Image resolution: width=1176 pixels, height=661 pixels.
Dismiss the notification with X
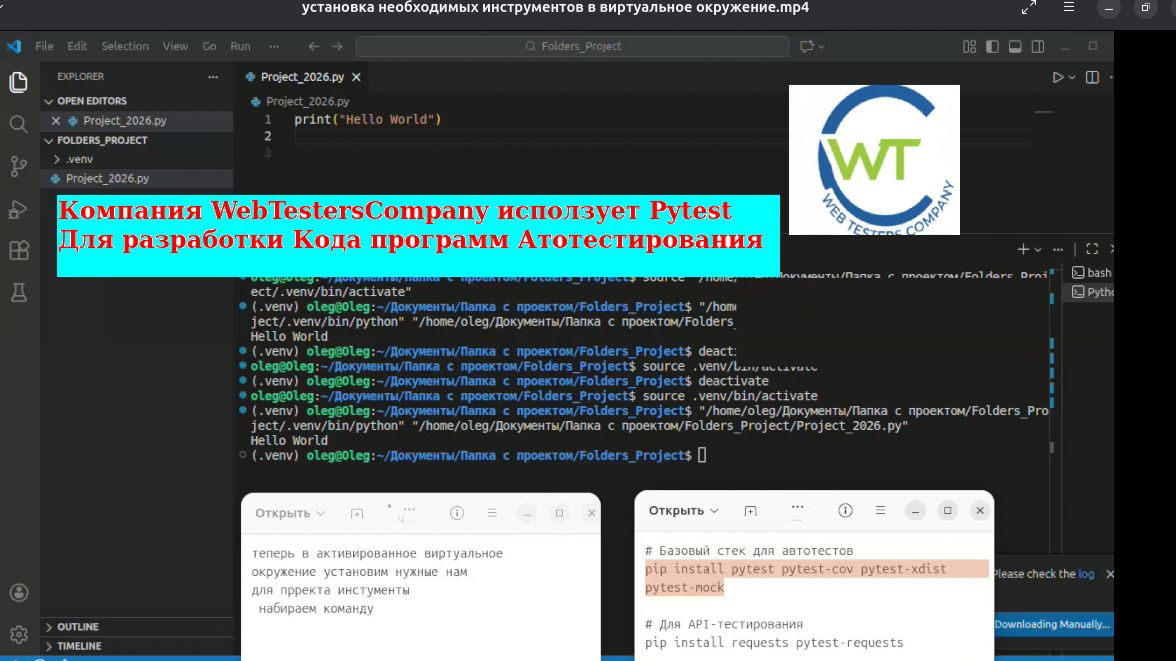(1110, 574)
